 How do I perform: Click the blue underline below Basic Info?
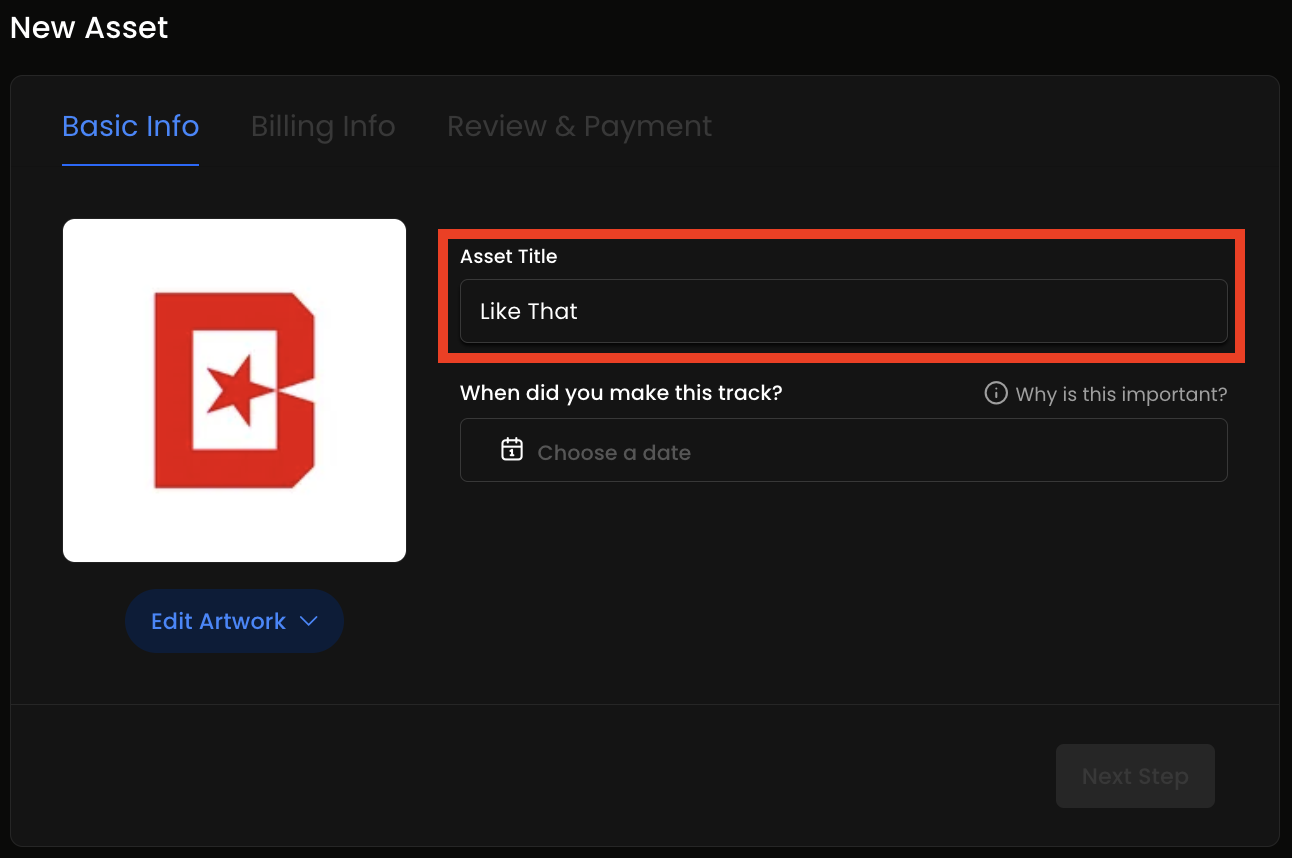(x=130, y=164)
